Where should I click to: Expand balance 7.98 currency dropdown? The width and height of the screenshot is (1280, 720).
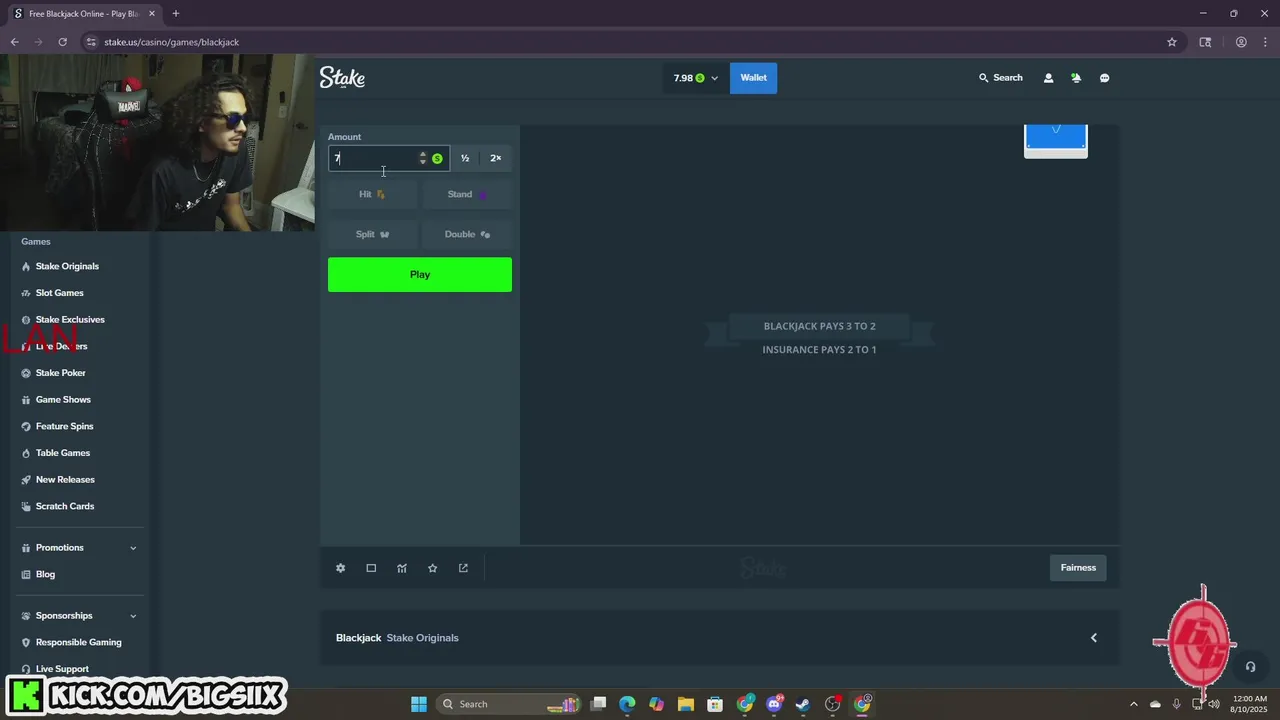coord(696,78)
